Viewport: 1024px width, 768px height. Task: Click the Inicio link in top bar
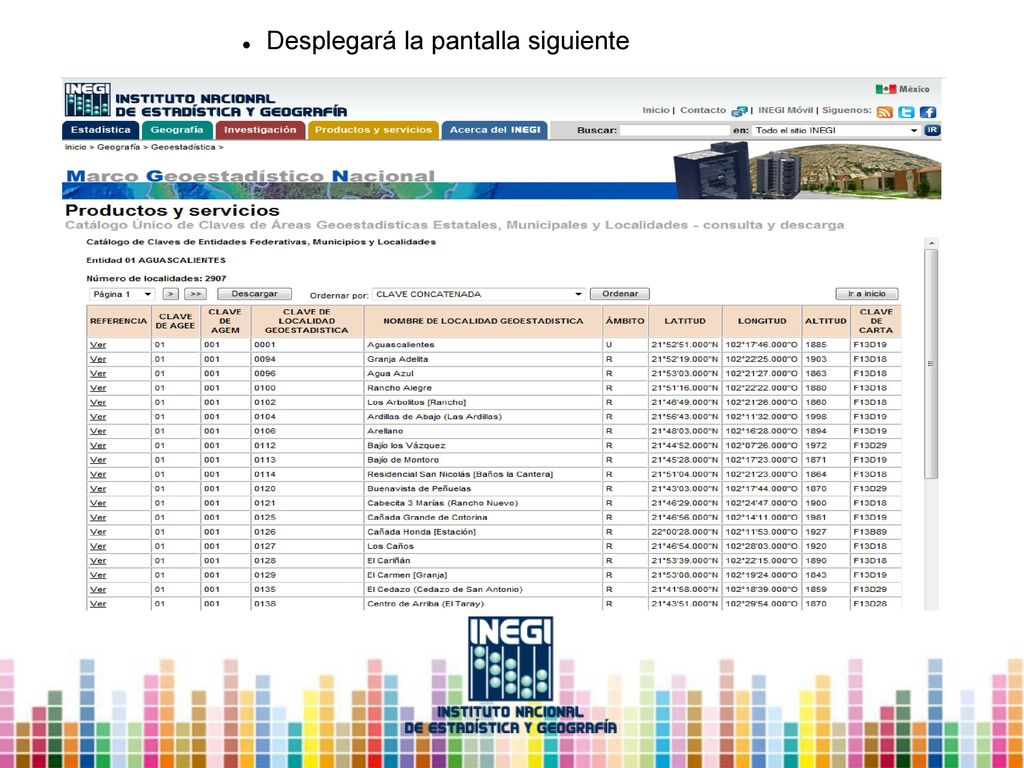click(656, 110)
